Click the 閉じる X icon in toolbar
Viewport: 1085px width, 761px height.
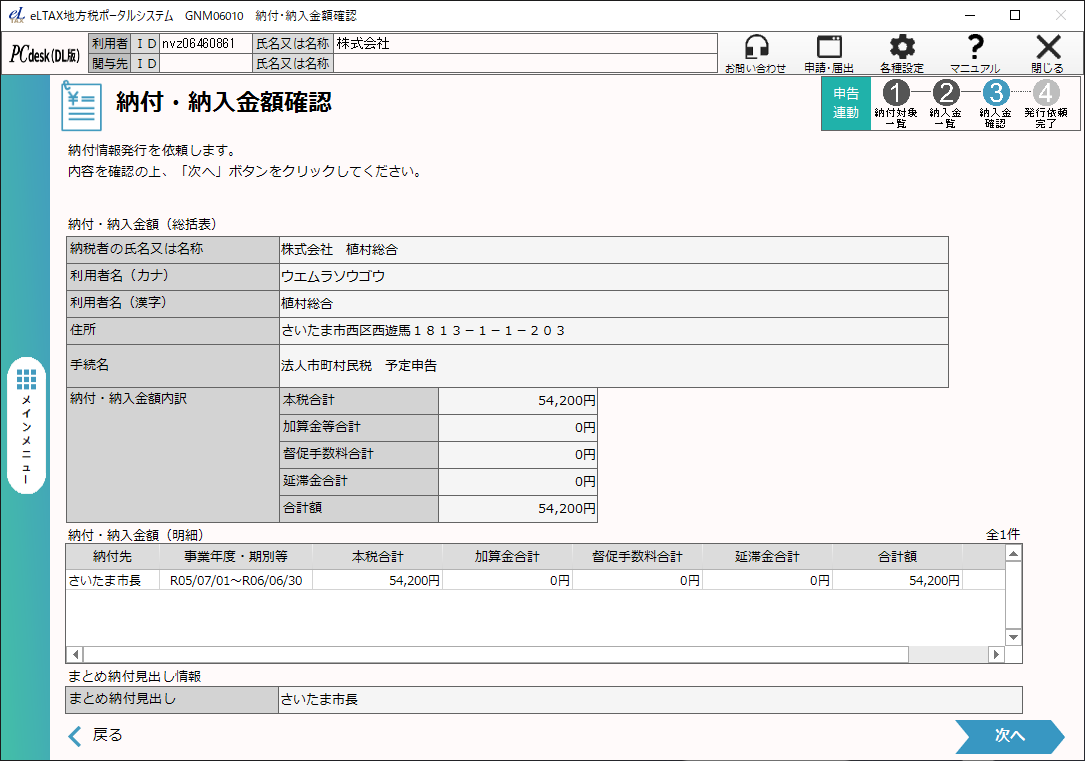pyautogui.click(x=1048, y=53)
